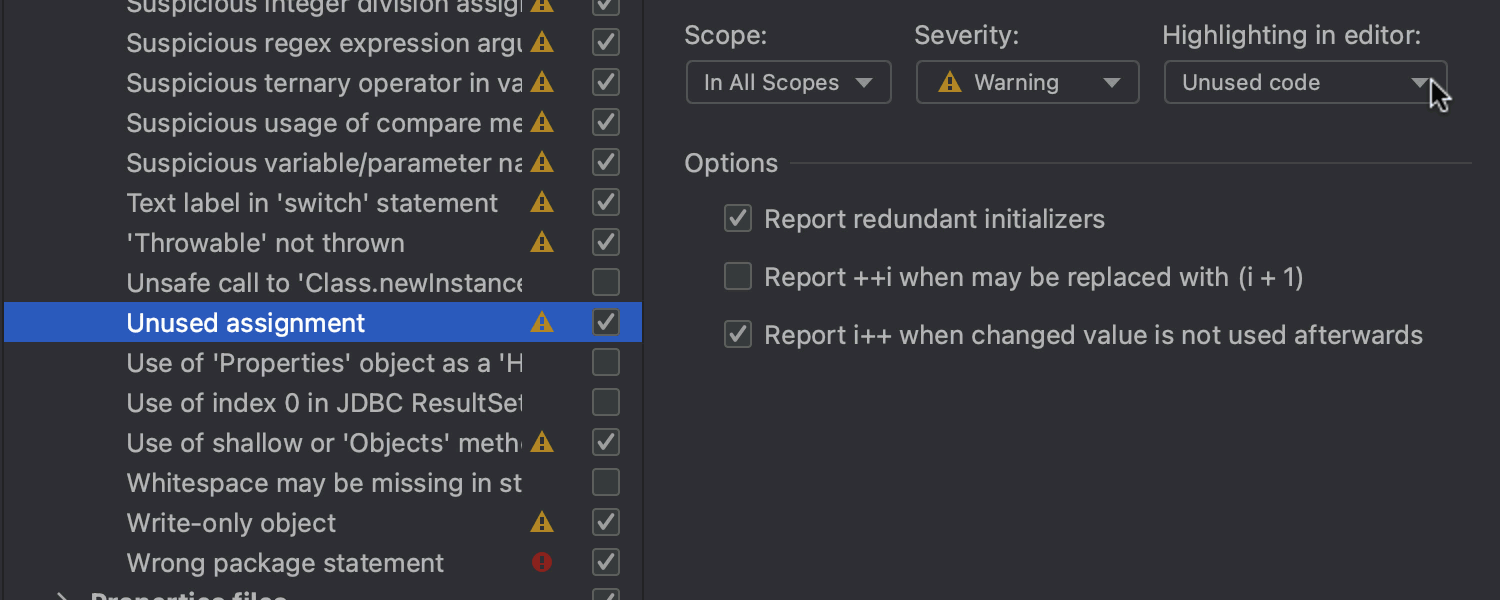Click warning icon beside Unused assignment
1500x600 pixels.
(542, 322)
